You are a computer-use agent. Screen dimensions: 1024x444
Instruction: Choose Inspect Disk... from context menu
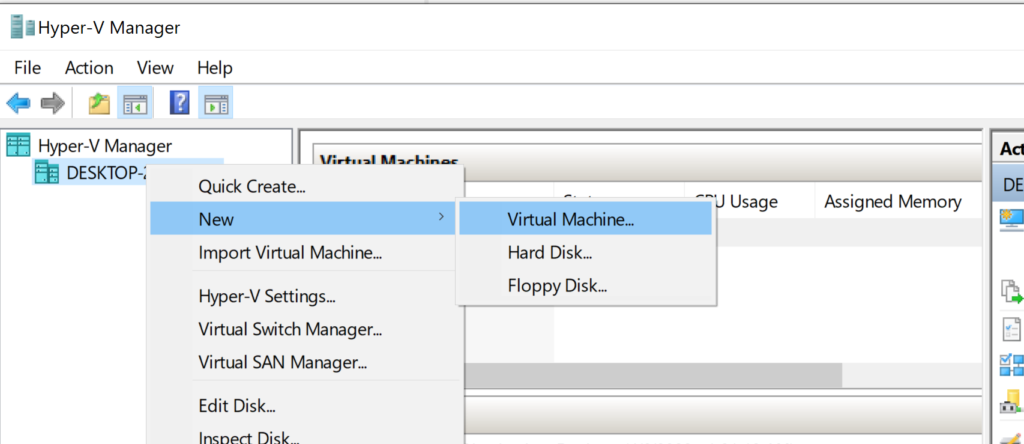(x=303, y=437)
